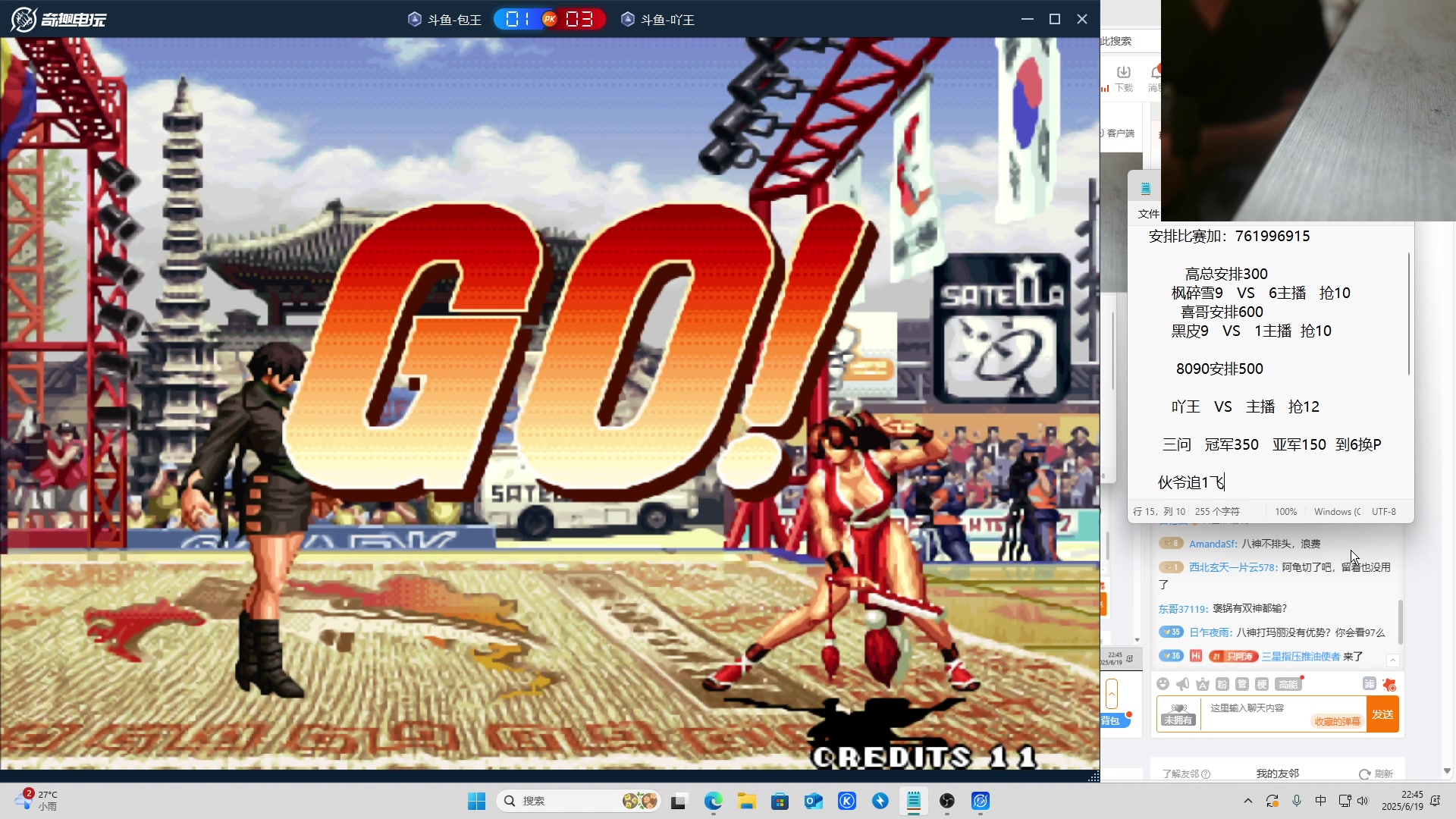Open Notepad 文件 menu
Image resolution: width=1456 pixels, height=819 pixels.
tap(1148, 214)
